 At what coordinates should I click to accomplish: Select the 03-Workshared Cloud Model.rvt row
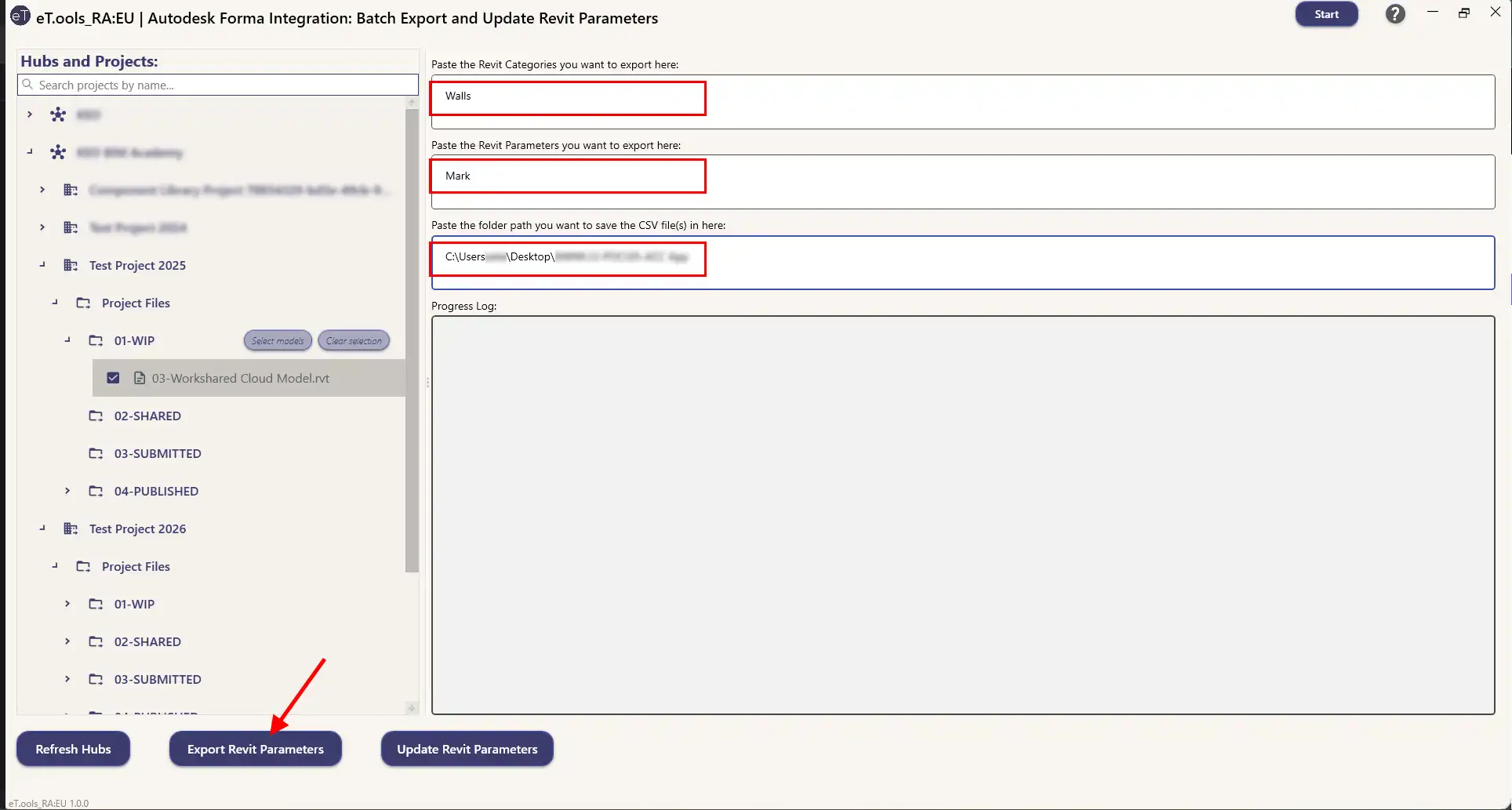(x=249, y=378)
